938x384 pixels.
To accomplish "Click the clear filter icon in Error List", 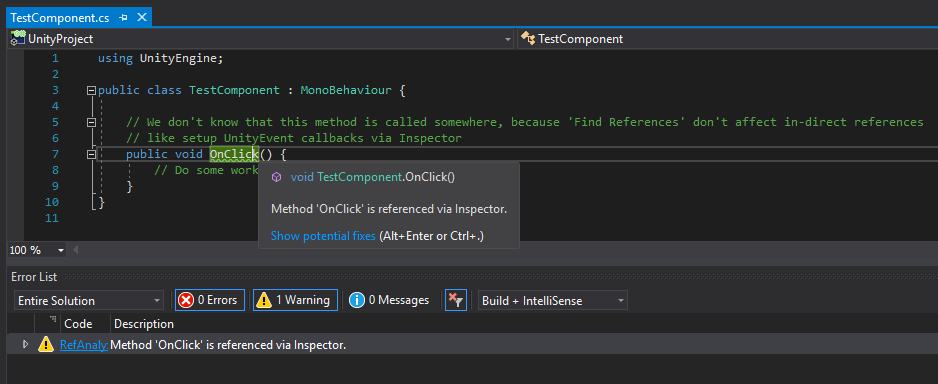I will [456, 300].
